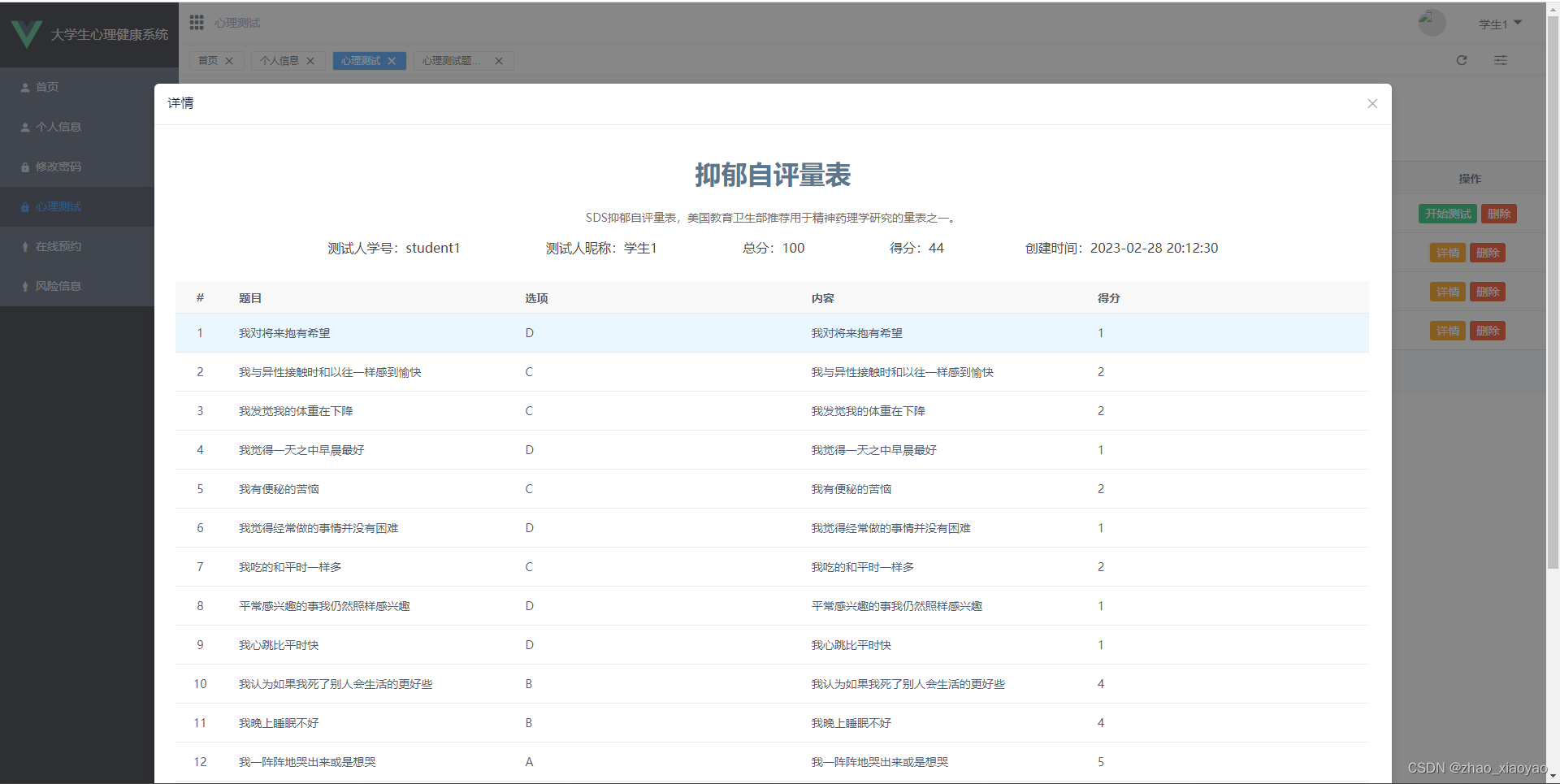Click the 创建时间 2023-02-28 20:12:30 text
This screenshot has width=1560, height=784.
[1121, 249]
